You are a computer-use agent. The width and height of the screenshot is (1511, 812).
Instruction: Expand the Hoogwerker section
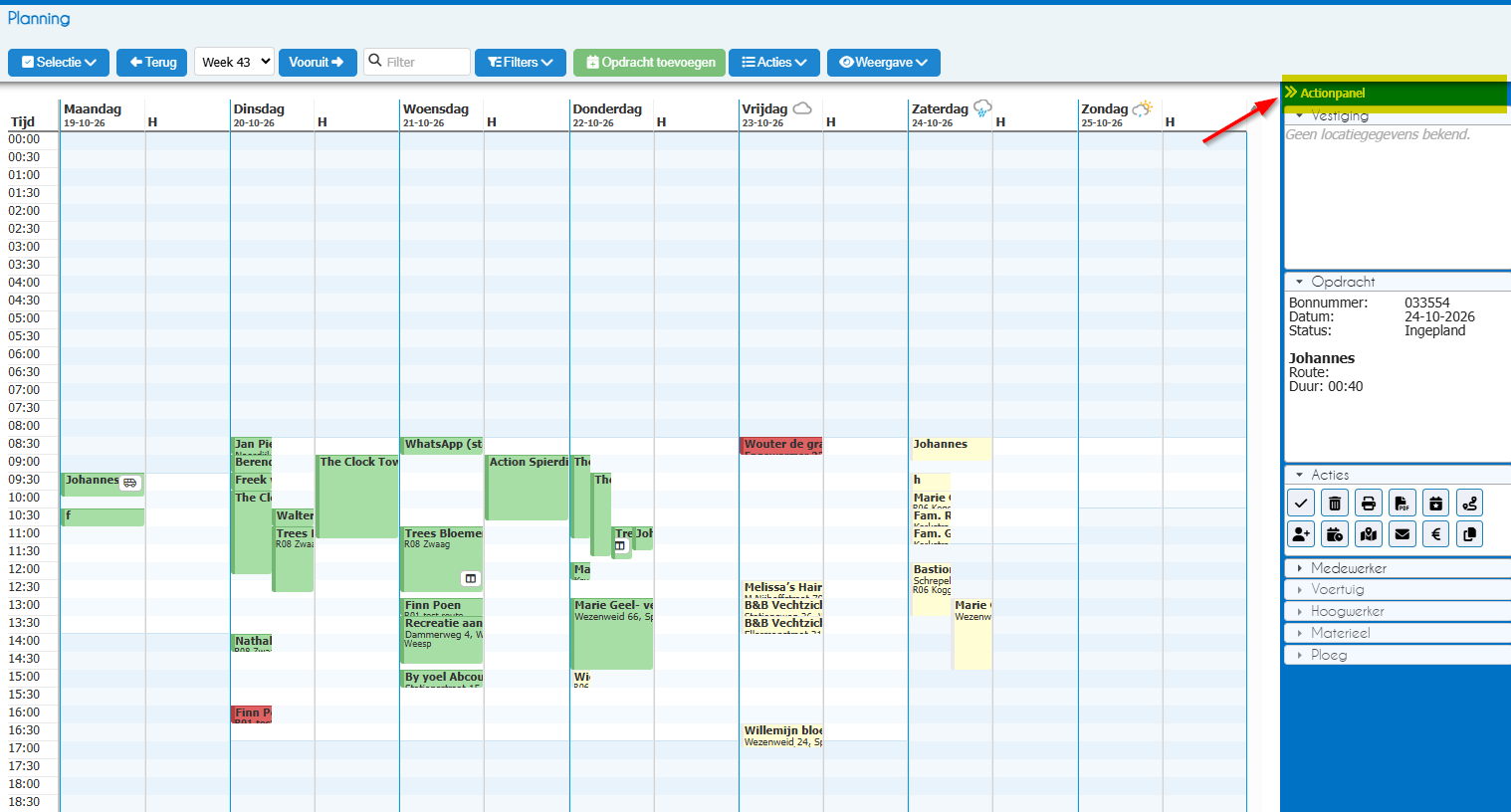point(1398,611)
